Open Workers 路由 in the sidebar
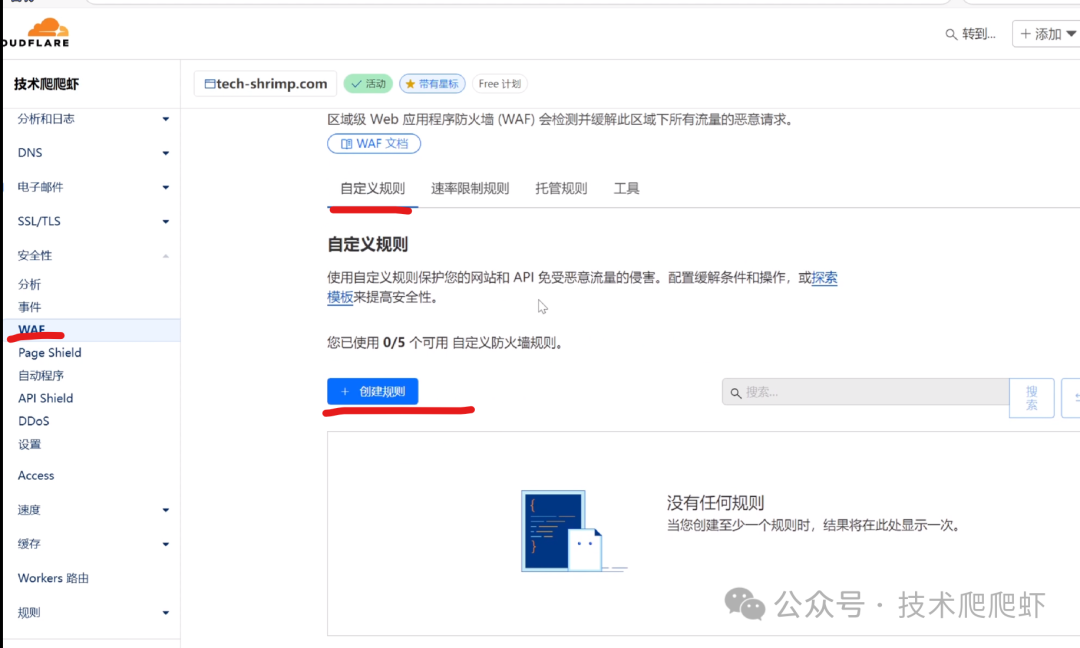 (53, 578)
